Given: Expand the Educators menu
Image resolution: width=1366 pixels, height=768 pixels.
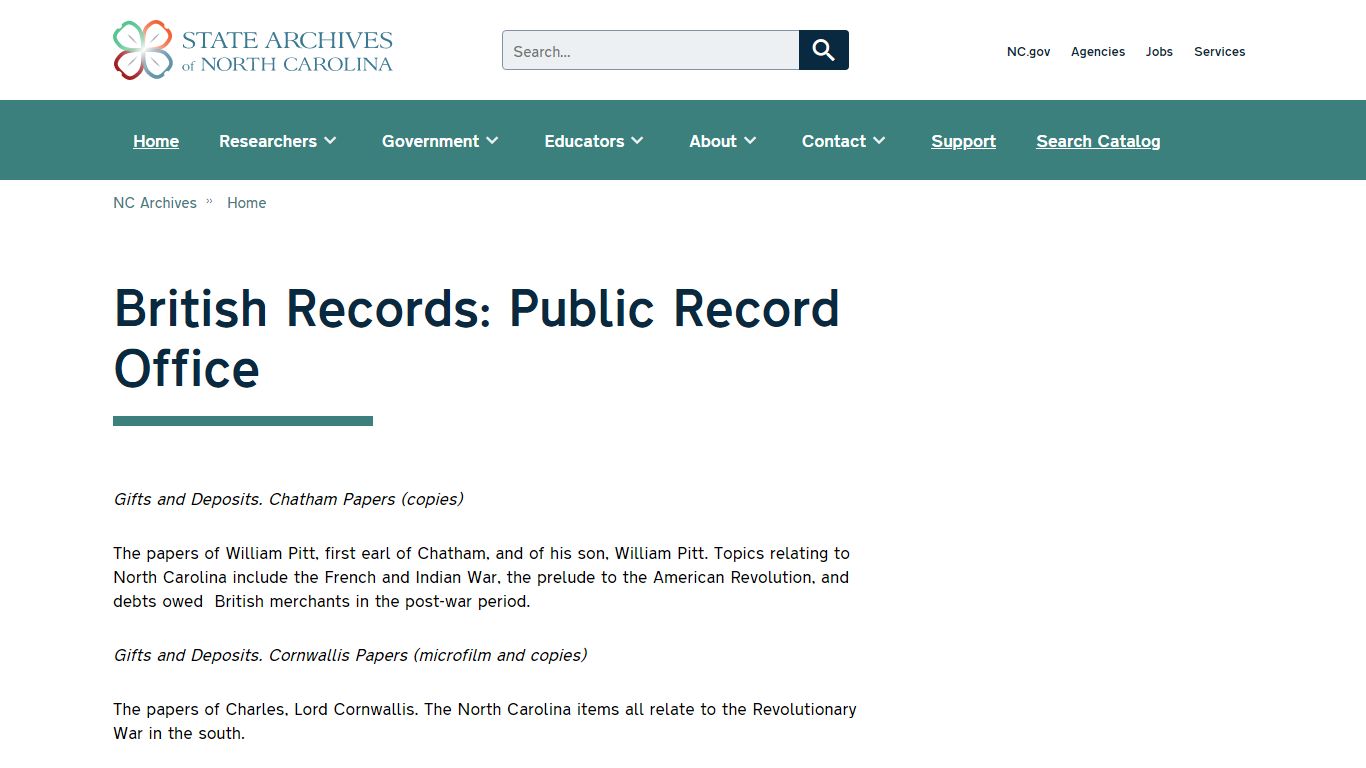Looking at the screenshot, I should click(x=594, y=141).
